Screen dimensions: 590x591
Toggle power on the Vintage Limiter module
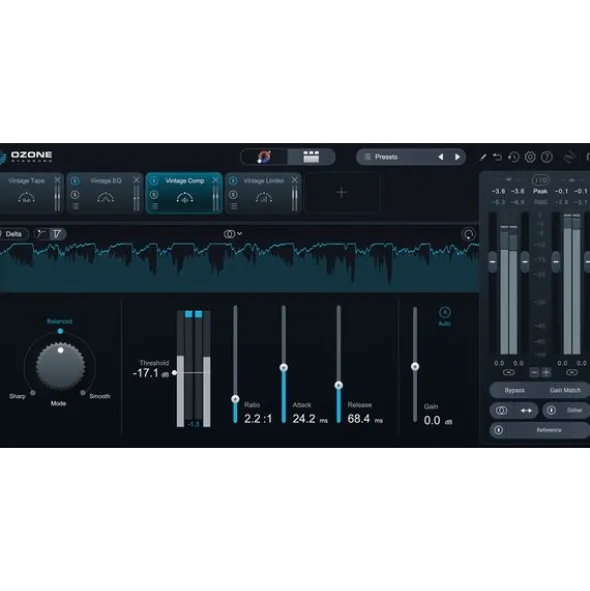233,181
